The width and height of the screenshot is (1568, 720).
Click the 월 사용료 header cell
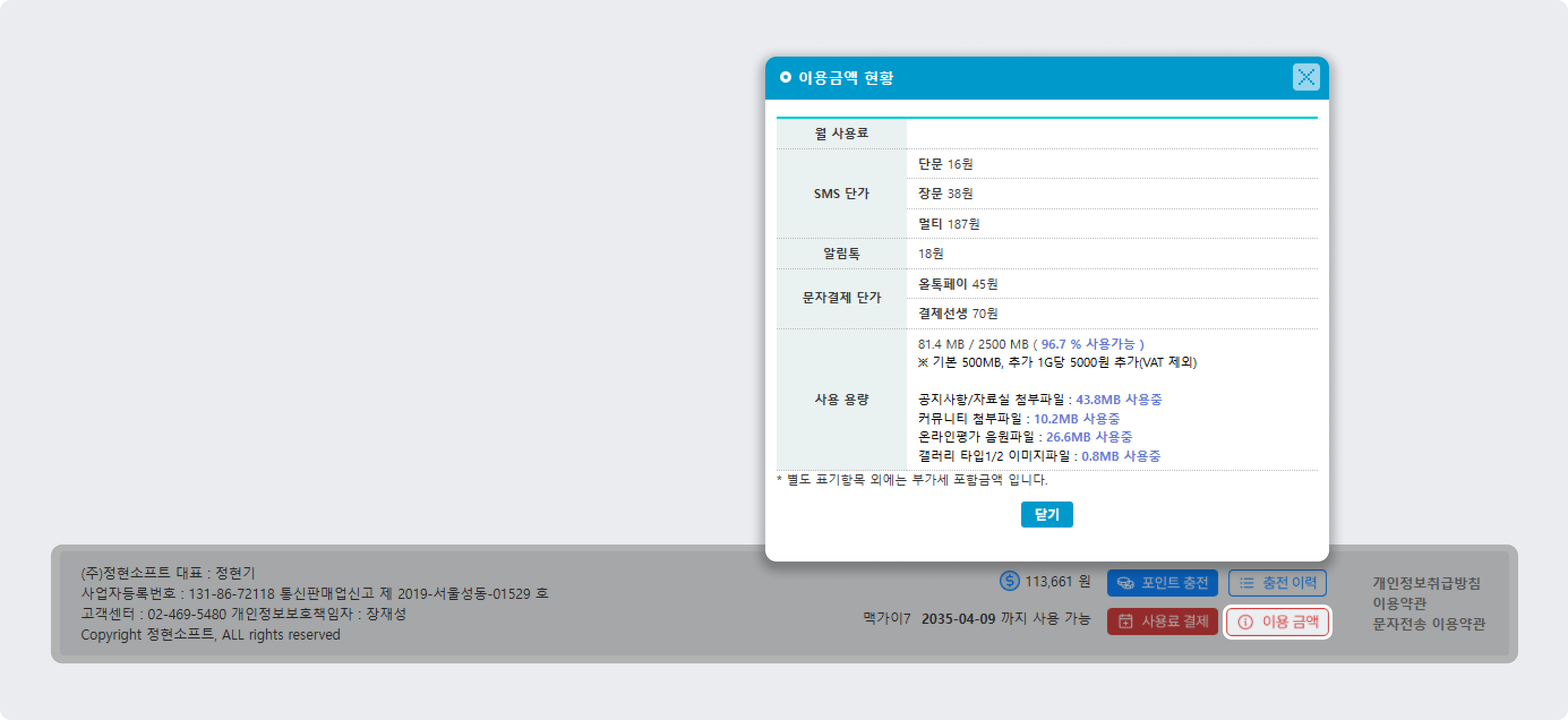pos(841,133)
